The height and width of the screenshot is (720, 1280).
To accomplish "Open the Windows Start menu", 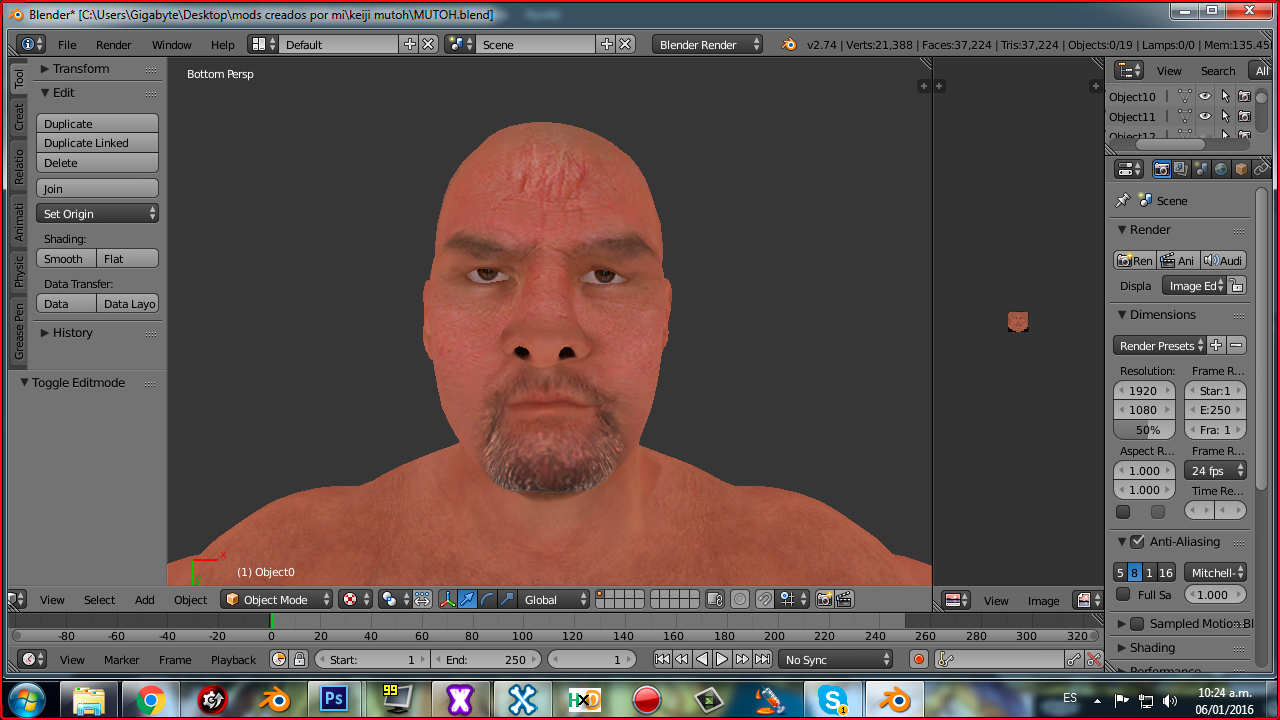I will pyautogui.click(x=27, y=699).
